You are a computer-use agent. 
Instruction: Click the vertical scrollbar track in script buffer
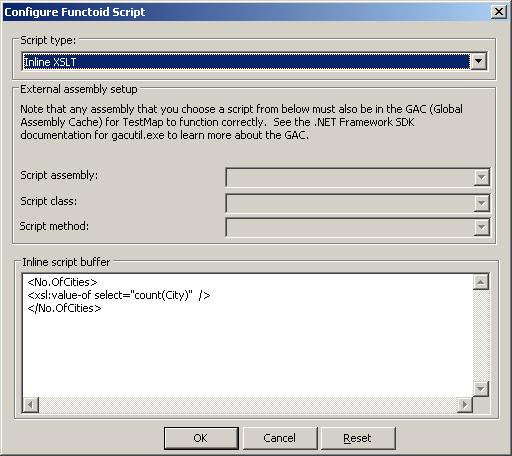481,335
